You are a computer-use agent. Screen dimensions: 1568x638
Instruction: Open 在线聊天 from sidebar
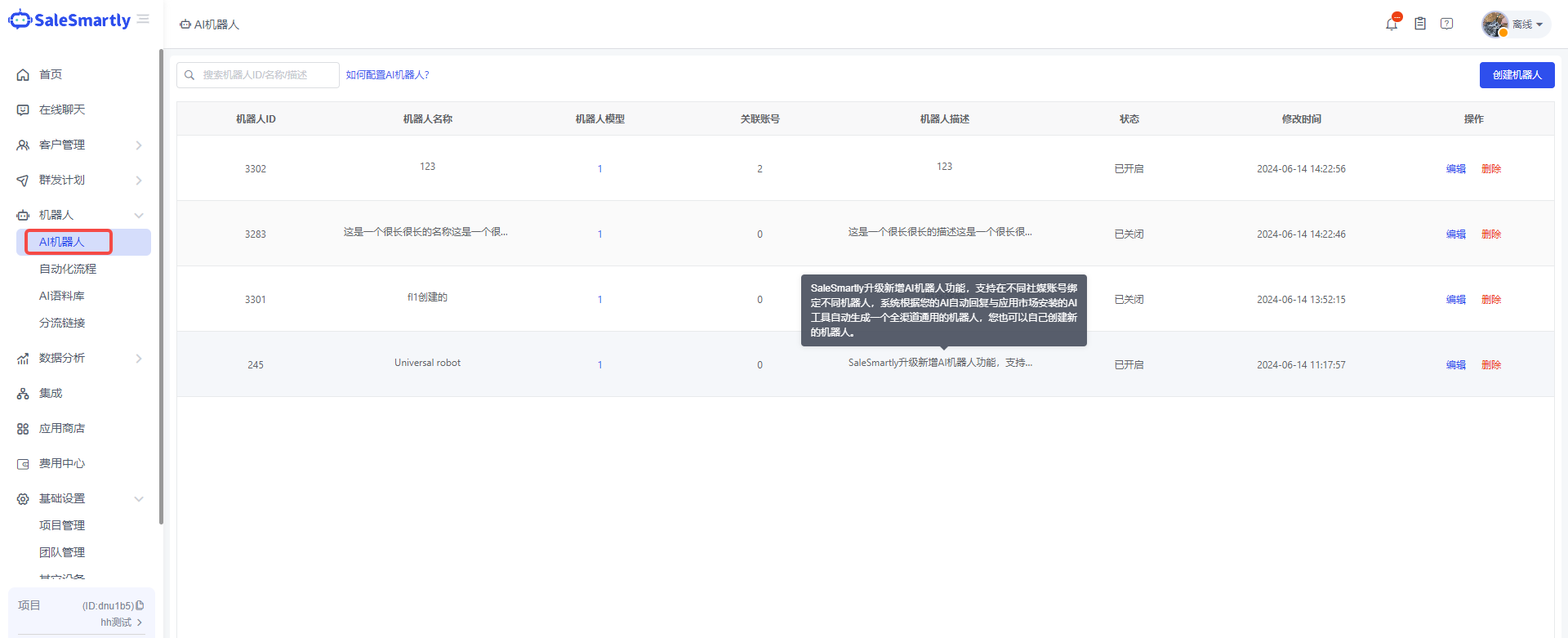(x=62, y=109)
